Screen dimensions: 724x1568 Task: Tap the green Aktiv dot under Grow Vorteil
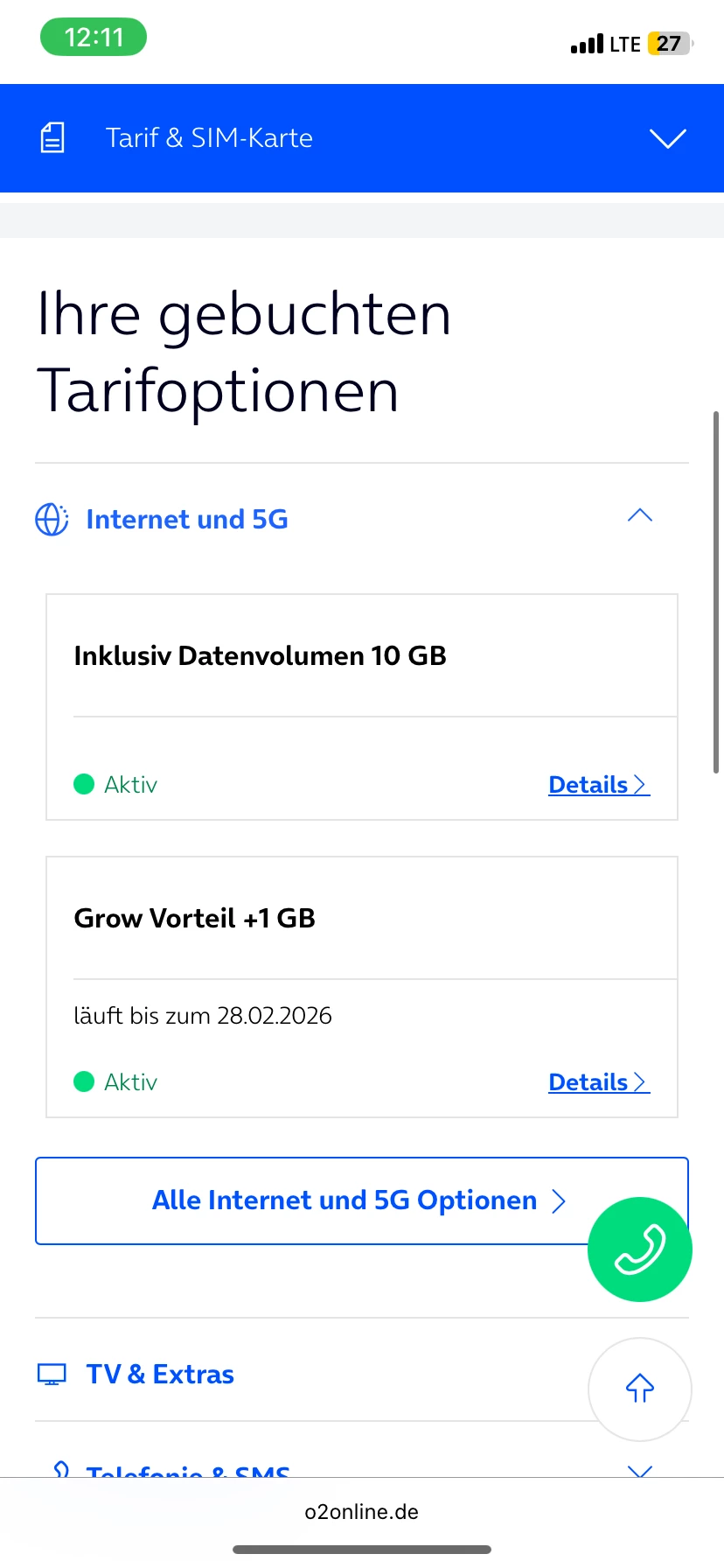(84, 1081)
